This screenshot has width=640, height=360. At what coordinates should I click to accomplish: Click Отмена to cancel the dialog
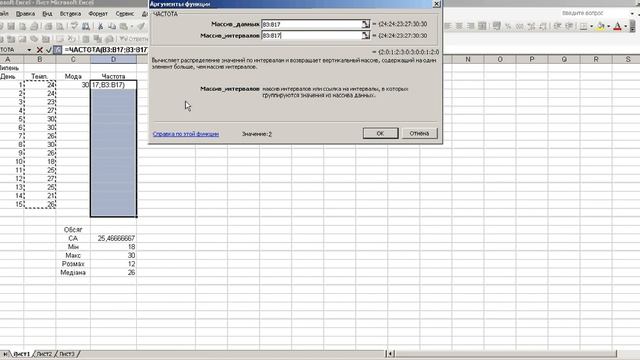click(x=419, y=133)
